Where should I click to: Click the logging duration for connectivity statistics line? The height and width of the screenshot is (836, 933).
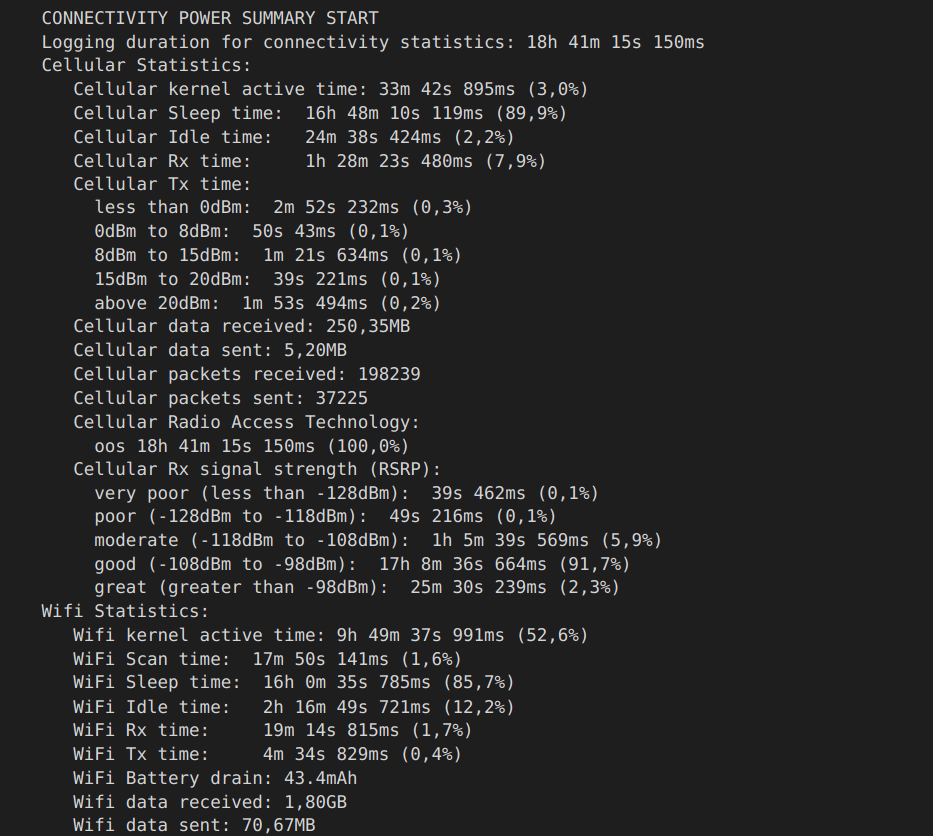(x=372, y=42)
